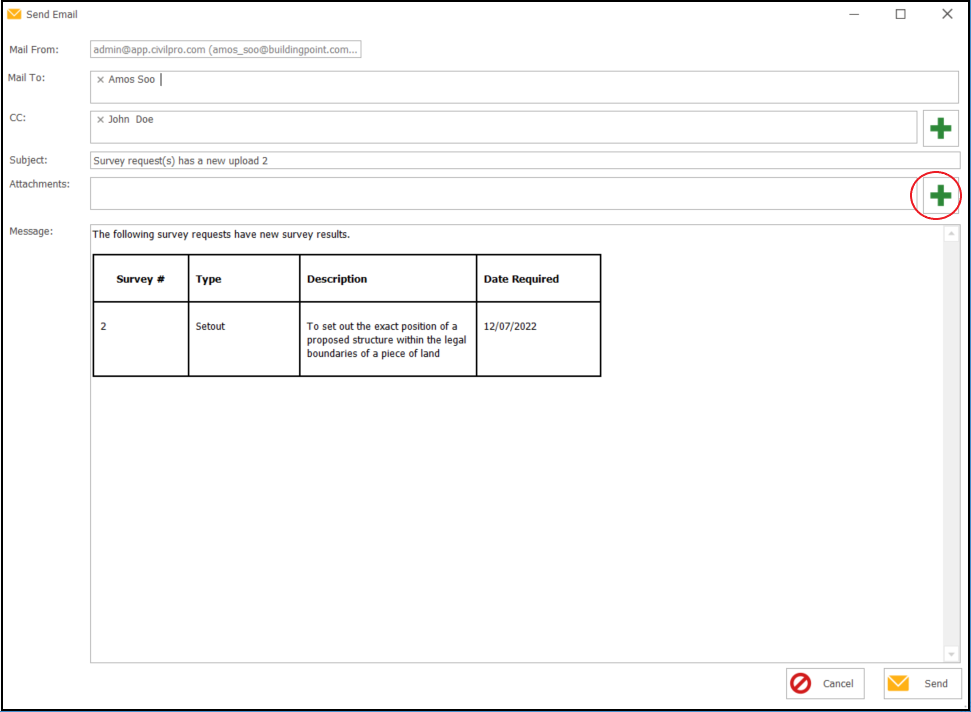
Task: Remove John Doe from the CC list
Action: [x=100, y=120]
